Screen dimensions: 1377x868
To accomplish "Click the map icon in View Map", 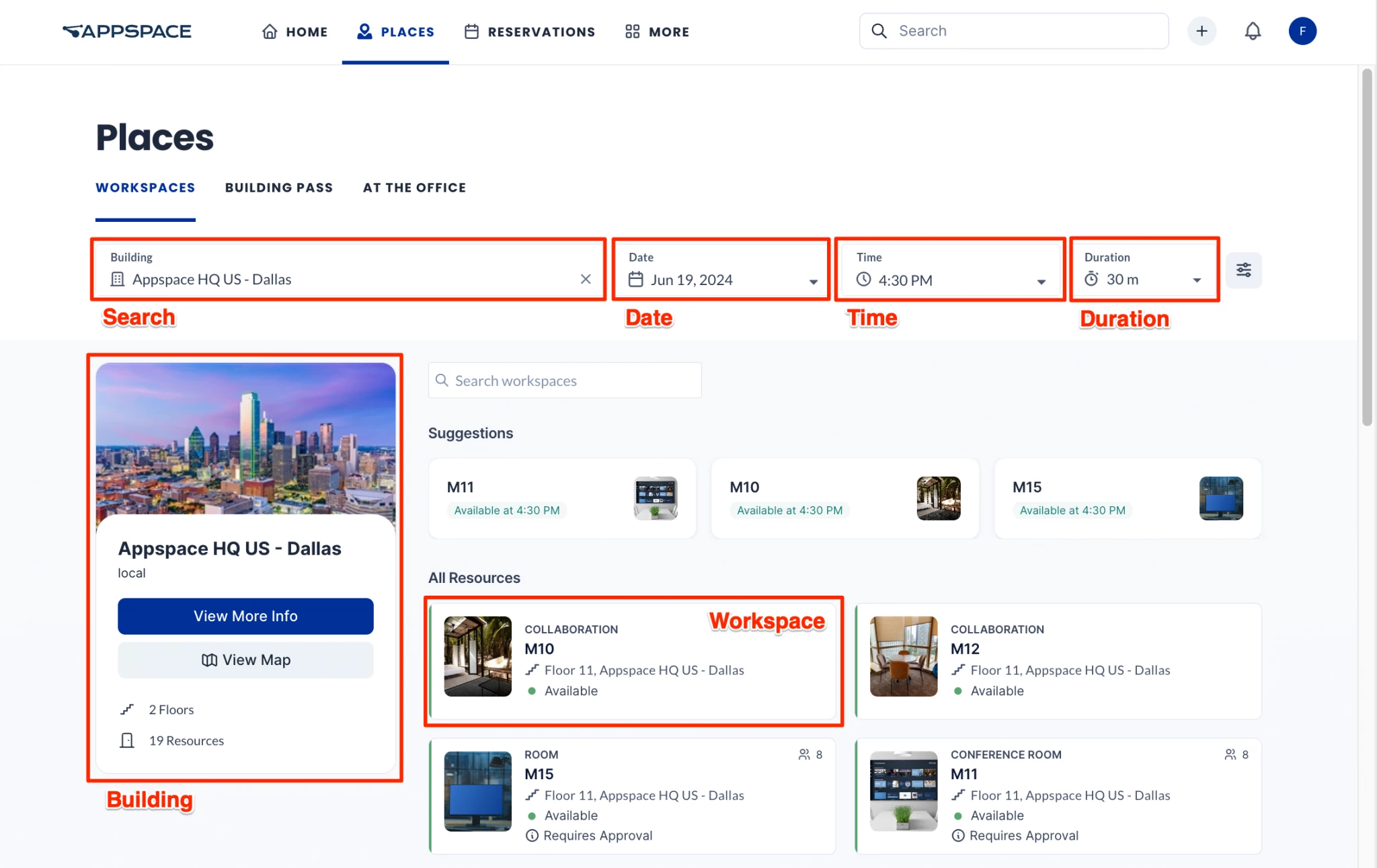I will (x=209, y=660).
